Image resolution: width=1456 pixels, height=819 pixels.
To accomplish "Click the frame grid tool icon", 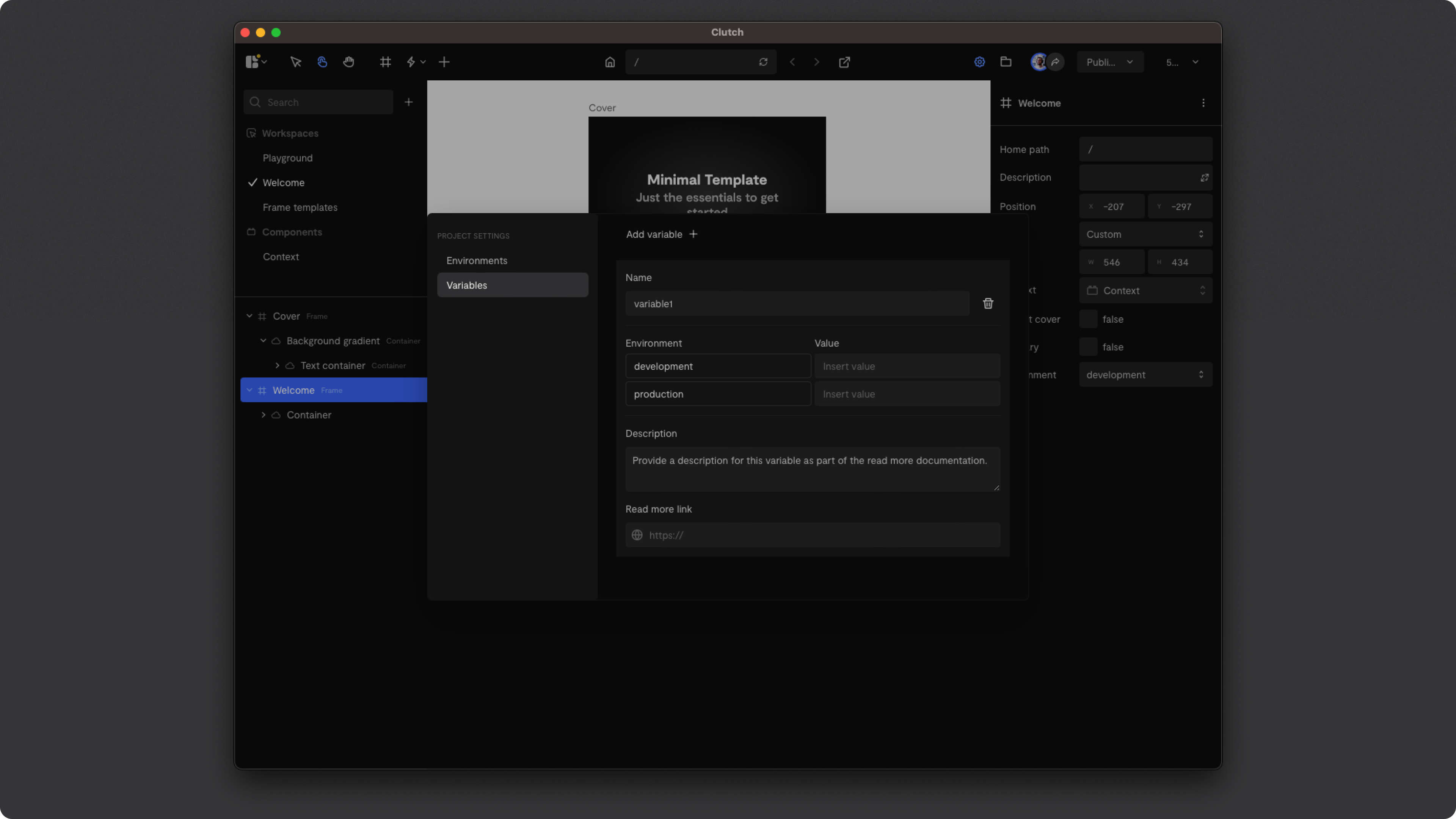I will [386, 62].
